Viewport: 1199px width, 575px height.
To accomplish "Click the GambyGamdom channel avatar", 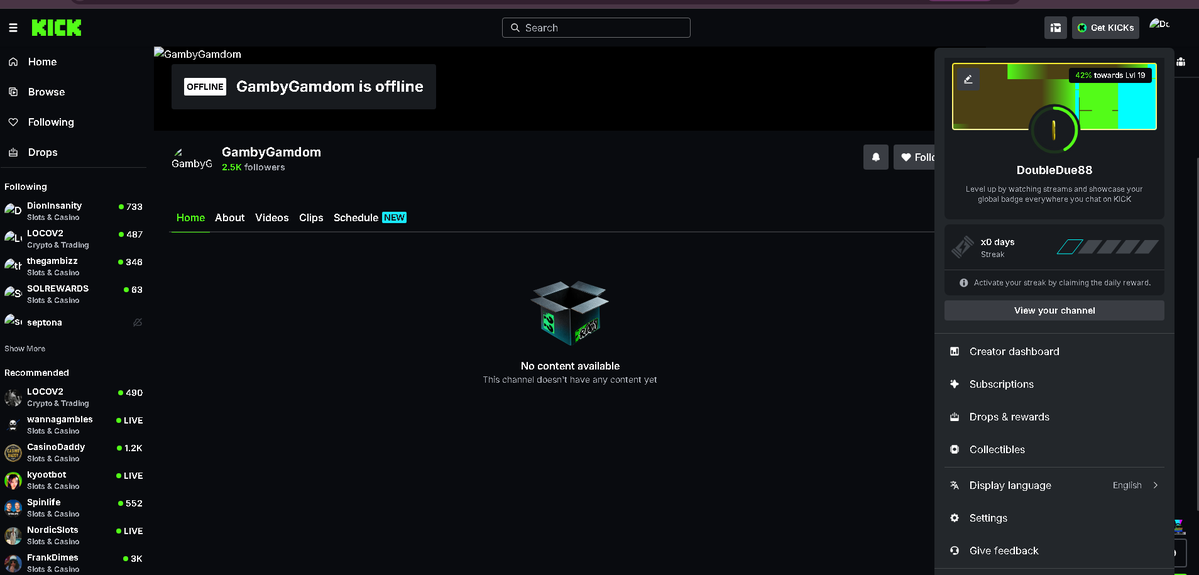I will click(x=191, y=158).
